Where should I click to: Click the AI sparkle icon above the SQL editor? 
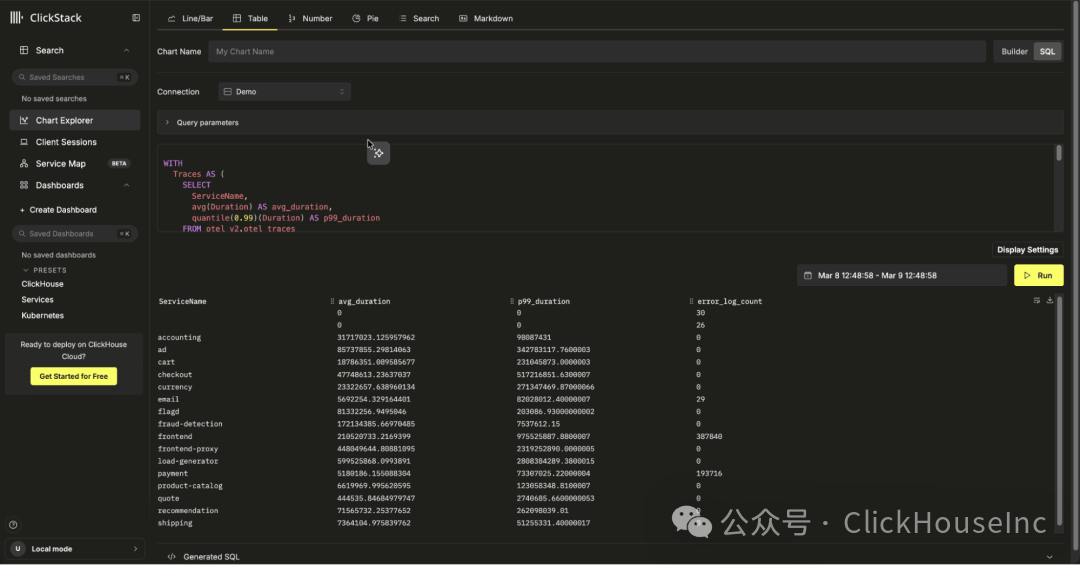pyautogui.click(x=378, y=153)
